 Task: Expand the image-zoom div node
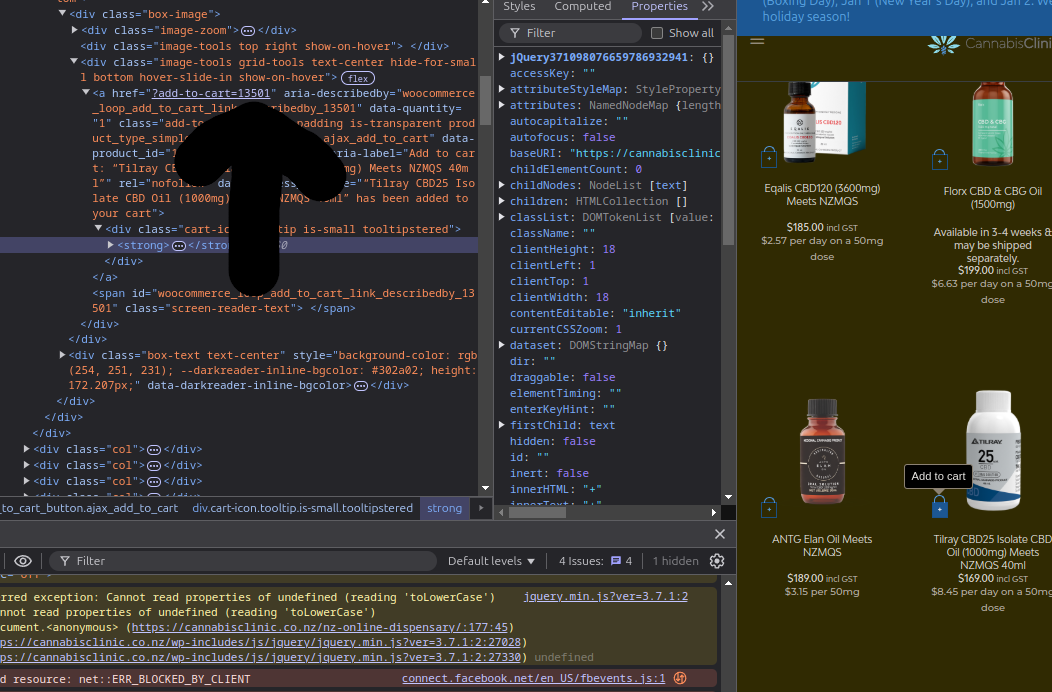[x=74, y=30]
